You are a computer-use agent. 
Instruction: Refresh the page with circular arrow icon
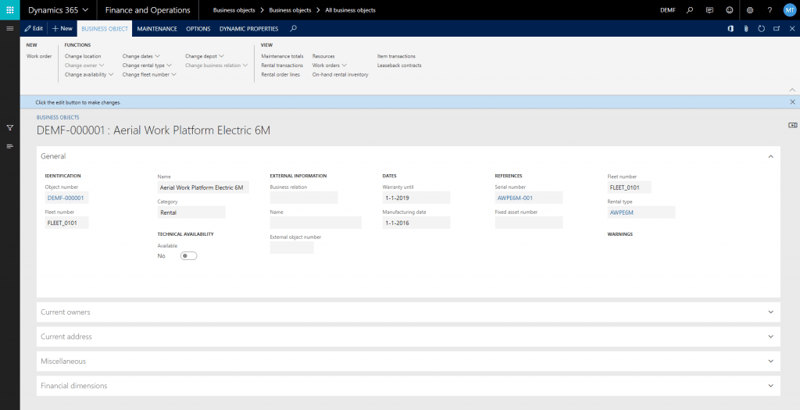click(x=761, y=29)
